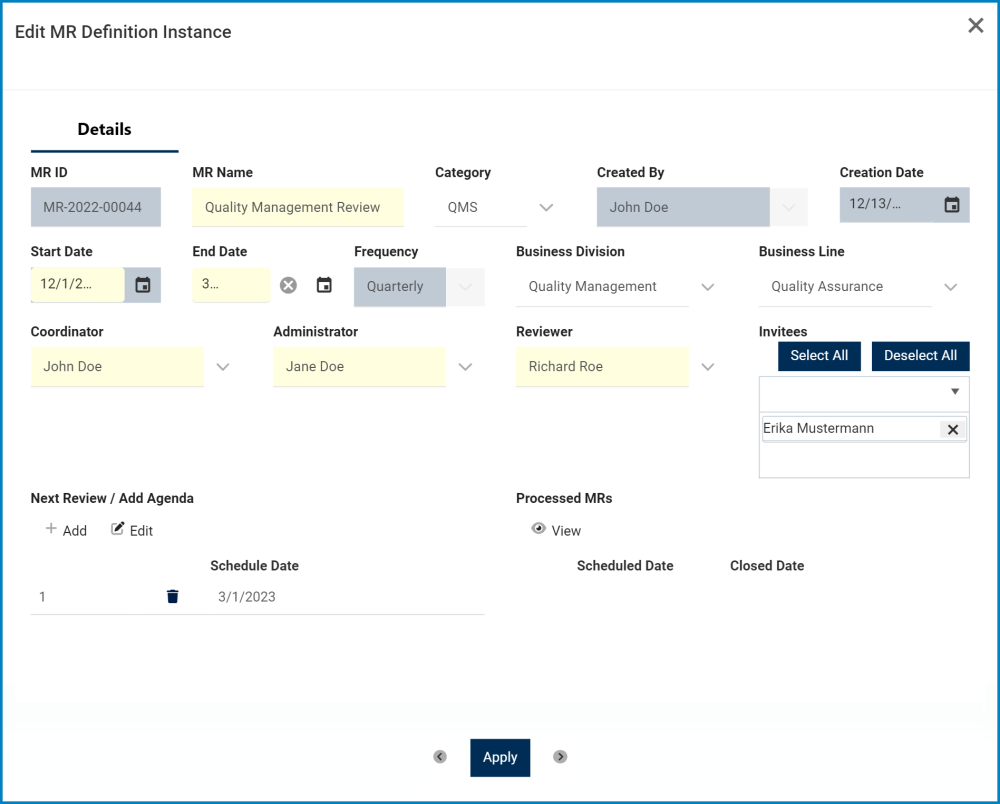Screen dimensions: 1000x804
Task: Switch to the Details tab
Action: [105, 129]
